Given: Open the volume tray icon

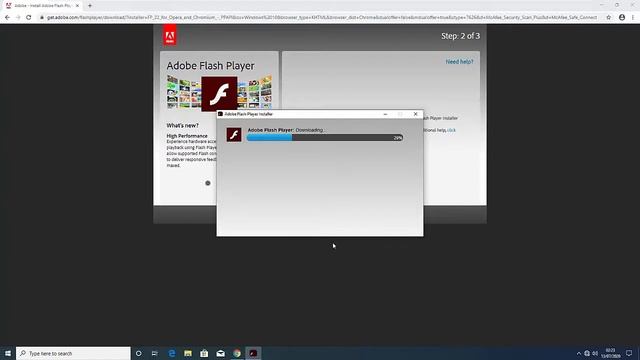Looking at the screenshot, I should click(595, 353).
